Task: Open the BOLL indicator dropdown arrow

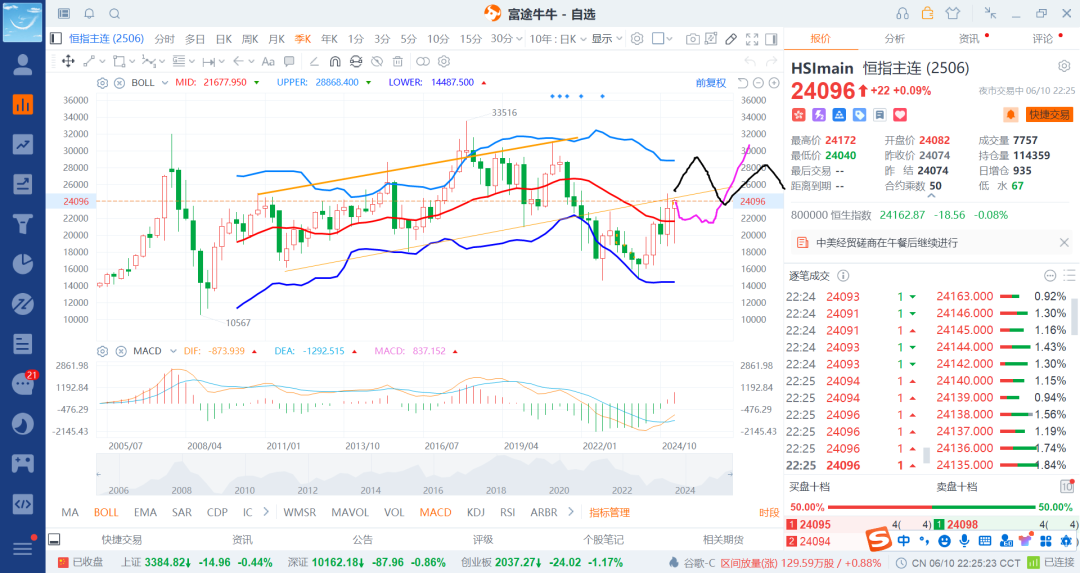Action: [164, 83]
